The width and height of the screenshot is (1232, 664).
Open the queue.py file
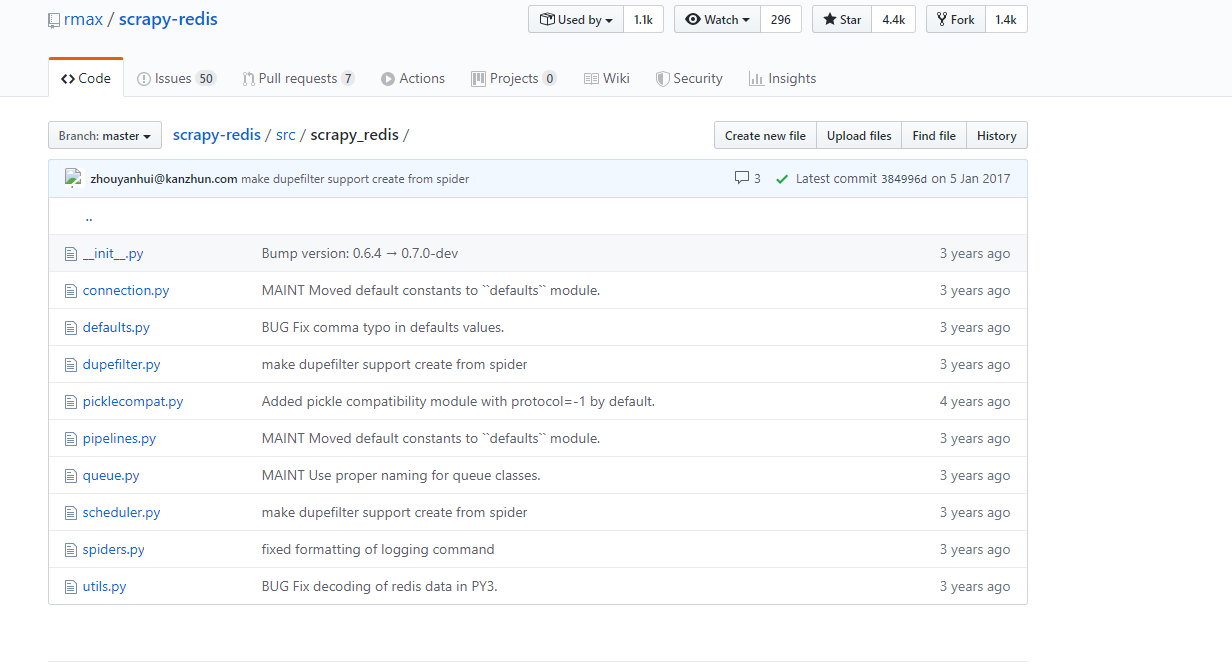(111, 476)
